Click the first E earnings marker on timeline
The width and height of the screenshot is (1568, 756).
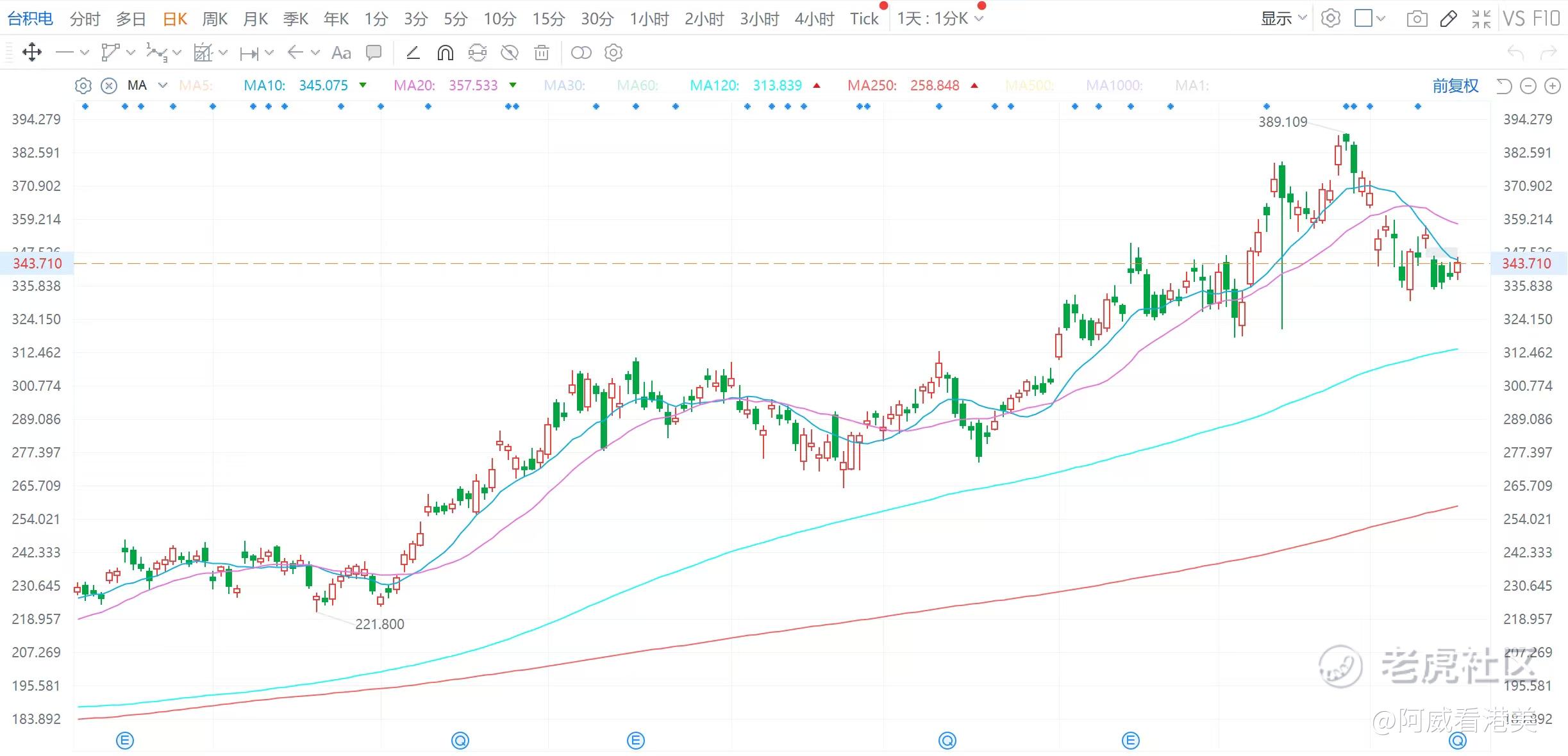point(125,741)
